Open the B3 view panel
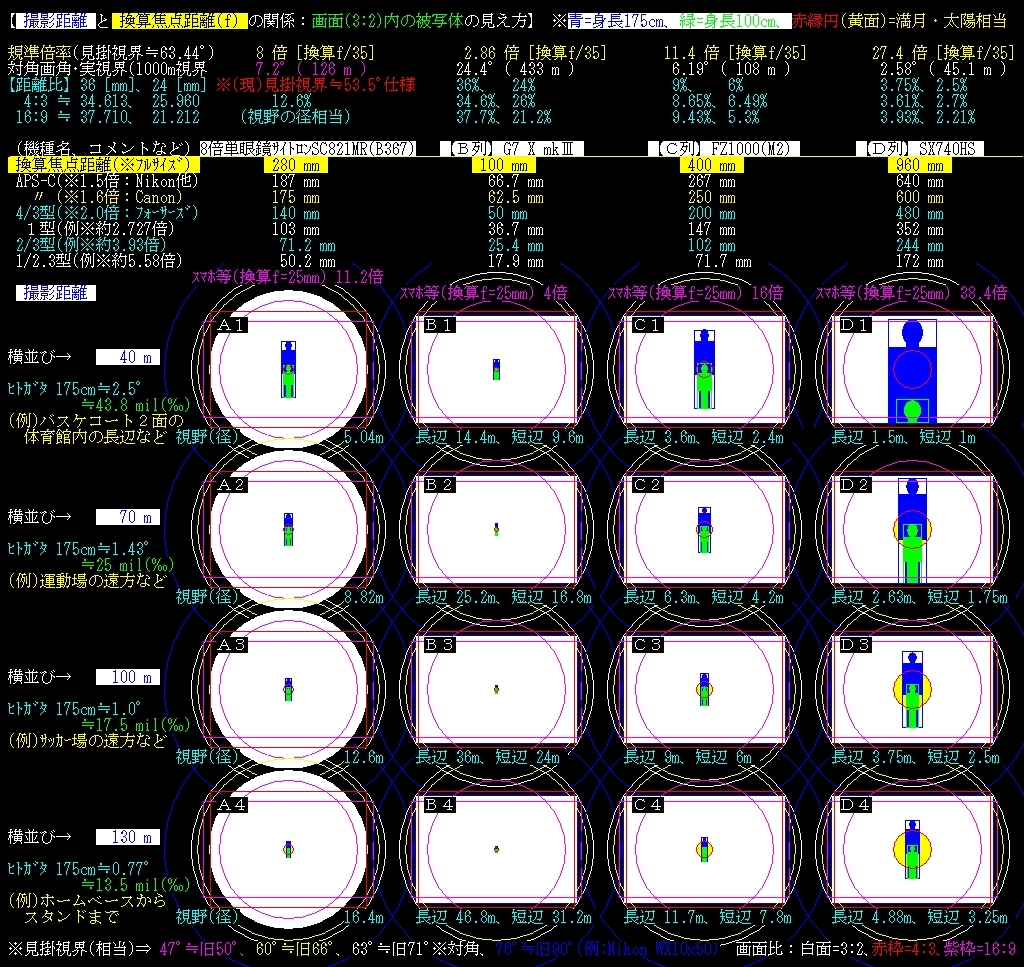The height and width of the screenshot is (967, 1024). (496, 689)
